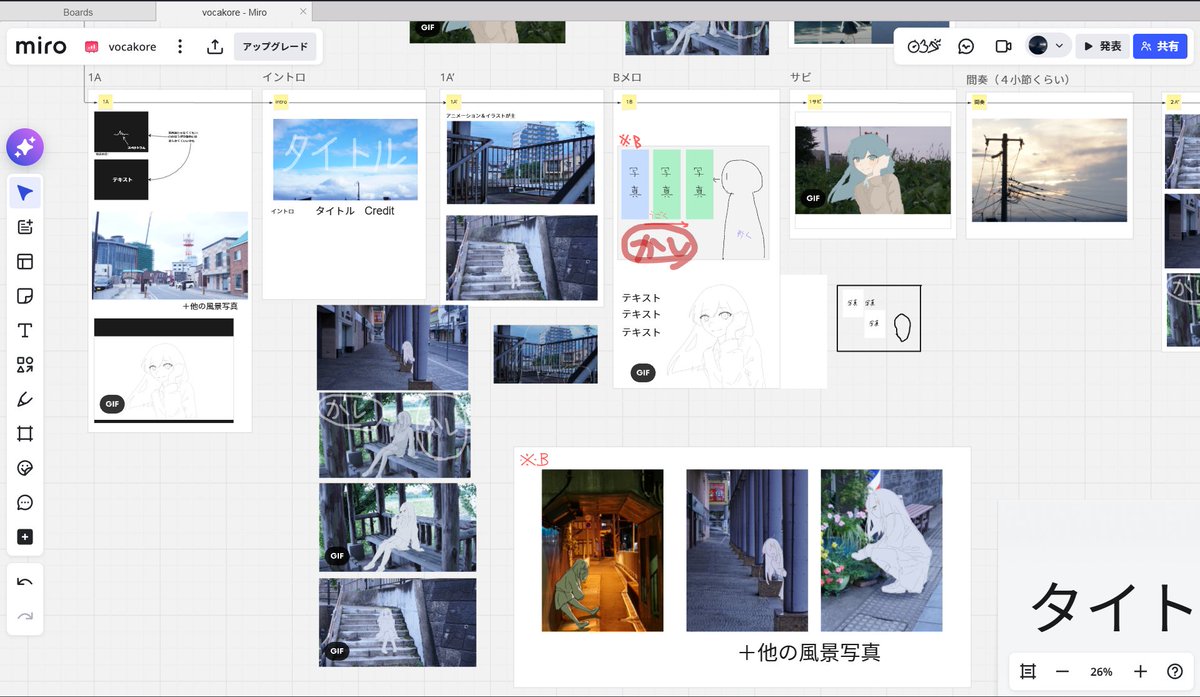
Task: Select the Text tool
Action: 25,331
